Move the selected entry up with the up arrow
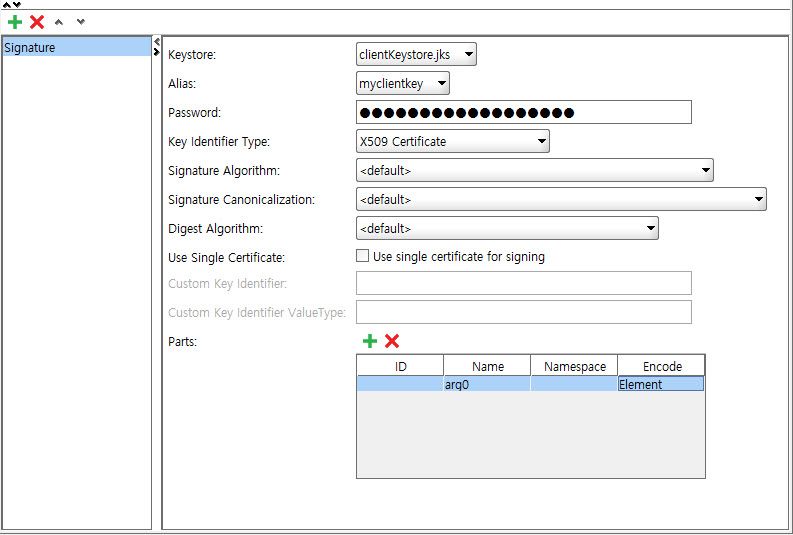 pos(60,22)
